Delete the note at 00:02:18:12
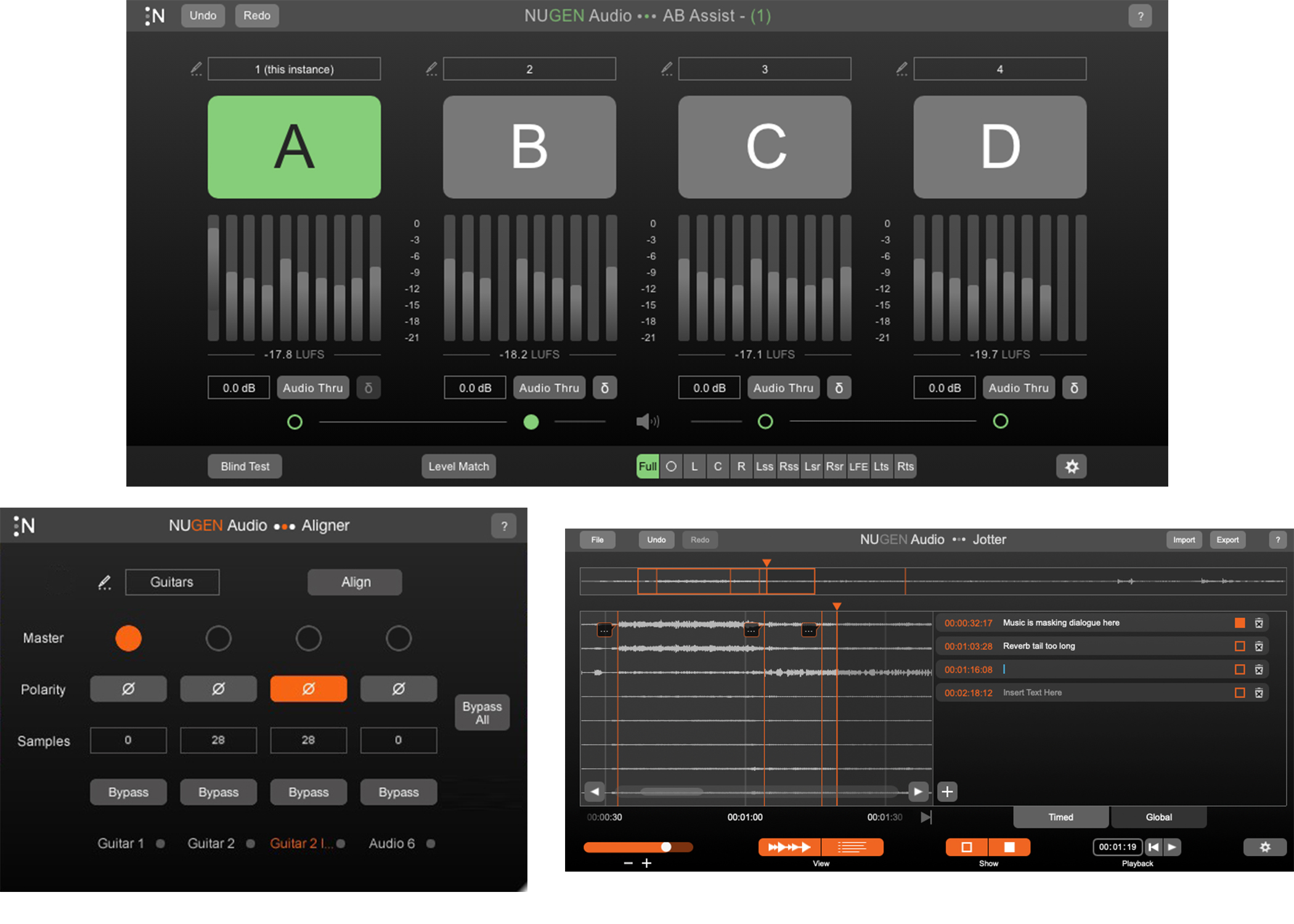Screen dimensions: 1294x924 coord(1259,692)
